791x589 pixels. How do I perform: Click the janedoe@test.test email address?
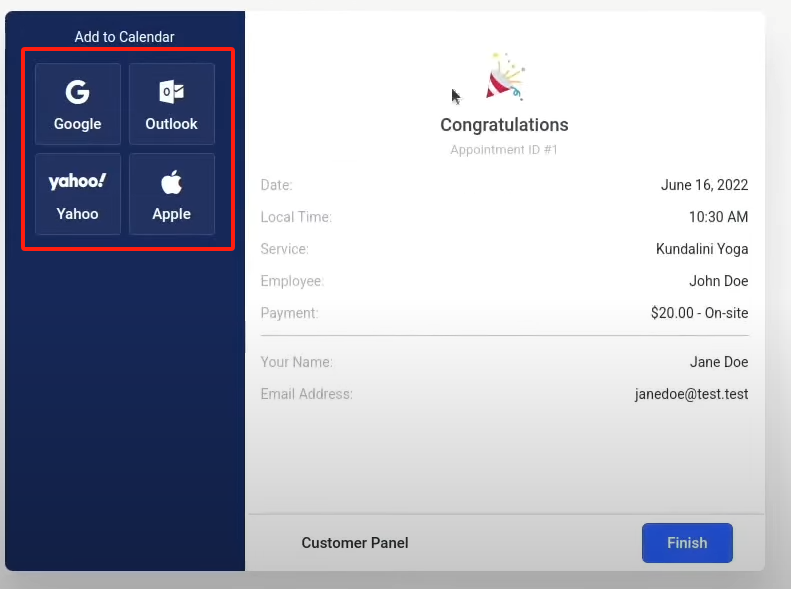coord(691,394)
